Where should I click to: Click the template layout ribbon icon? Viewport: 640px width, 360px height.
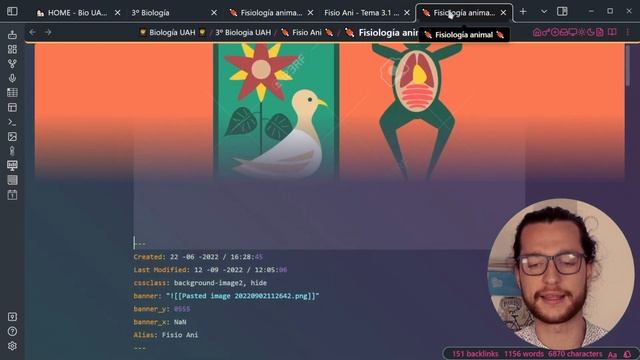click(12, 107)
